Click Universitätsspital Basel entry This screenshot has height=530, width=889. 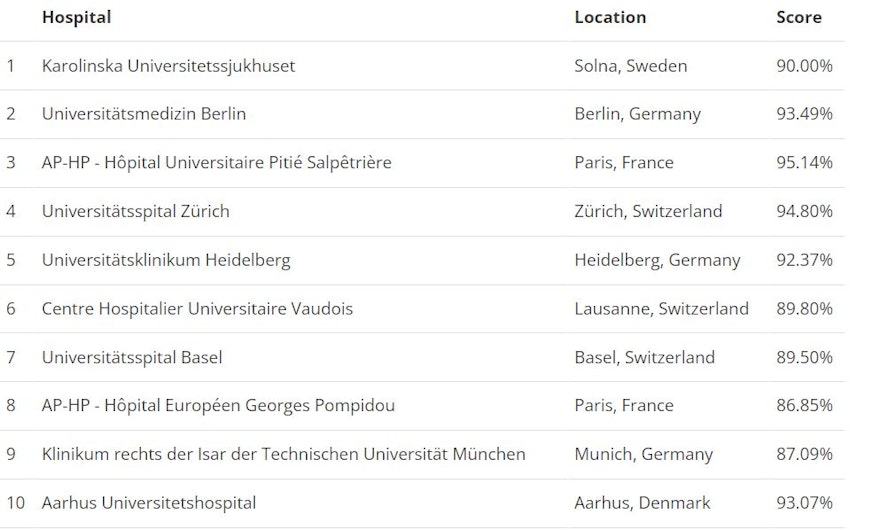pyautogui.click(x=132, y=358)
